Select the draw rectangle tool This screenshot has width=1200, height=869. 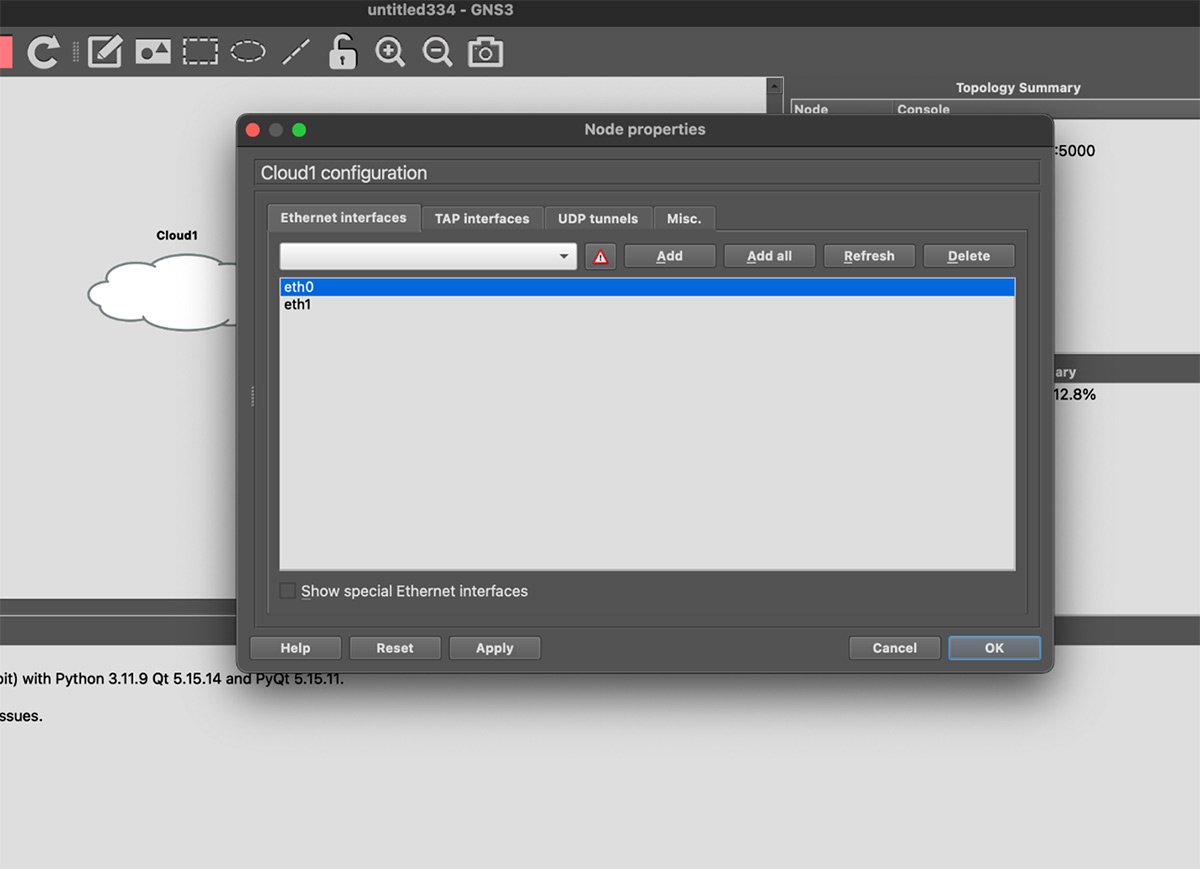click(x=200, y=51)
